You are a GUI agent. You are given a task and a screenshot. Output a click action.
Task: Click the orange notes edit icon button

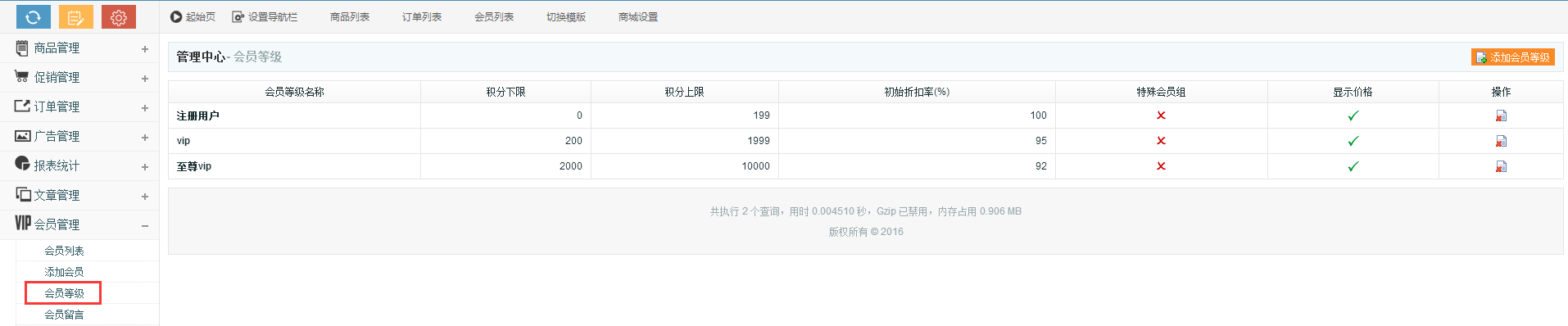click(x=76, y=16)
